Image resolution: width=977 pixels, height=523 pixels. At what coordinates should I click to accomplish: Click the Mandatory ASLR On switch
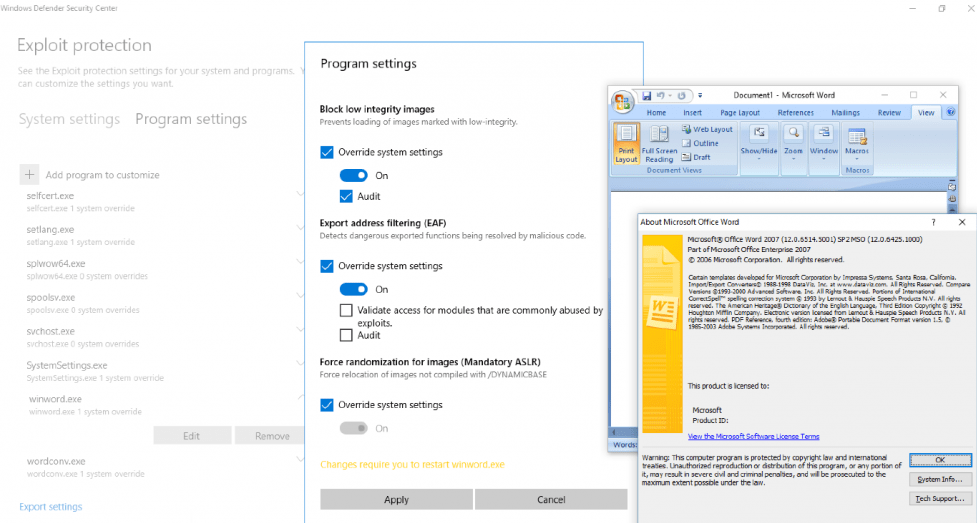coord(353,428)
